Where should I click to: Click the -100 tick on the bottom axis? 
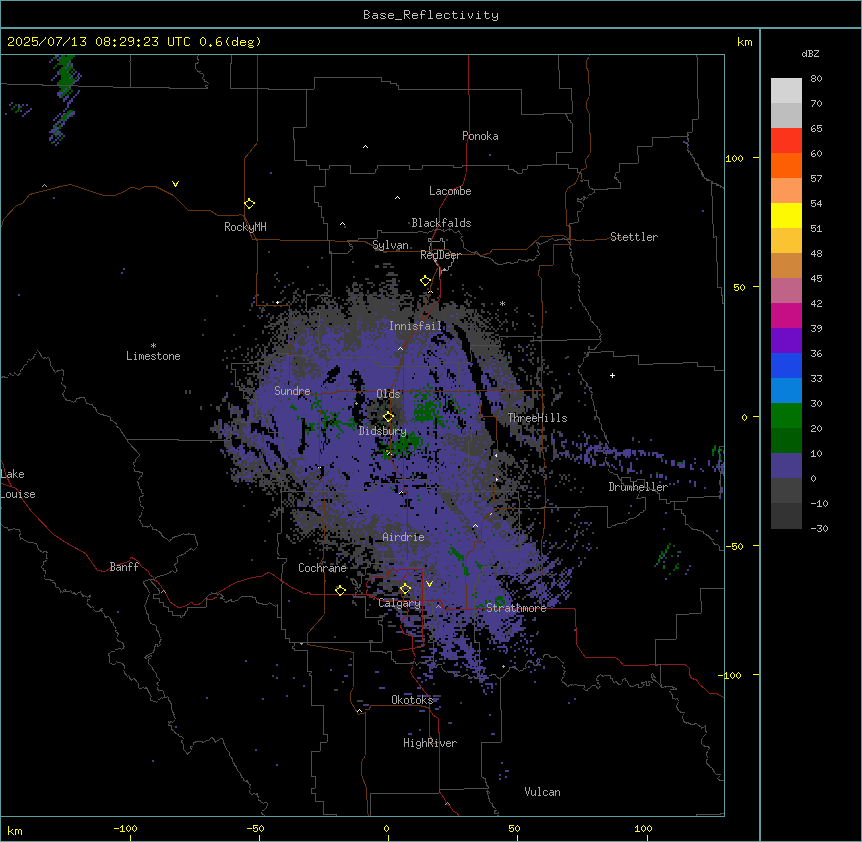[125, 828]
